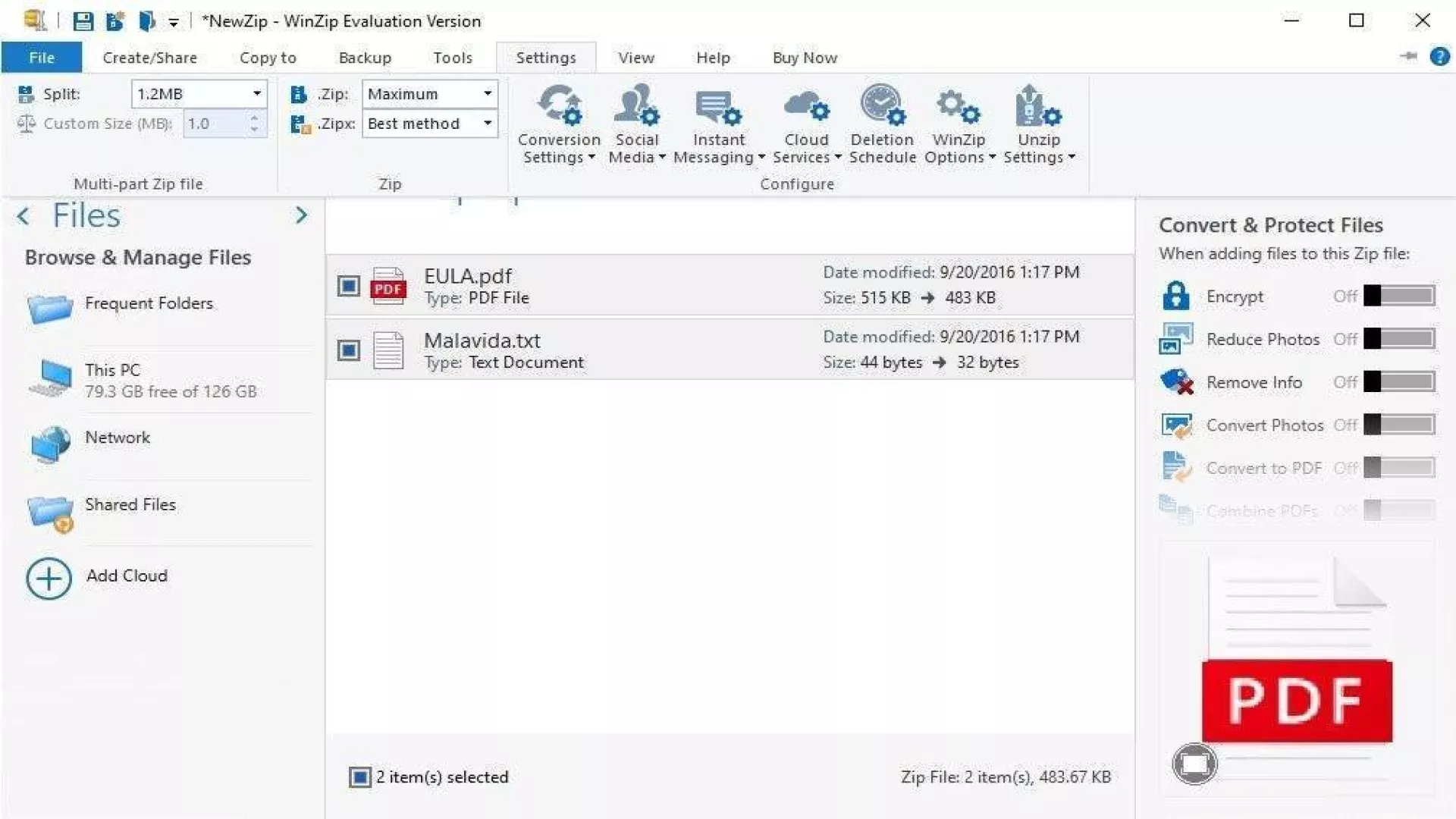The width and height of the screenshot is (1456, 819).
Task: Switch to the Tools ribbon tab
Action: (452, 58)
